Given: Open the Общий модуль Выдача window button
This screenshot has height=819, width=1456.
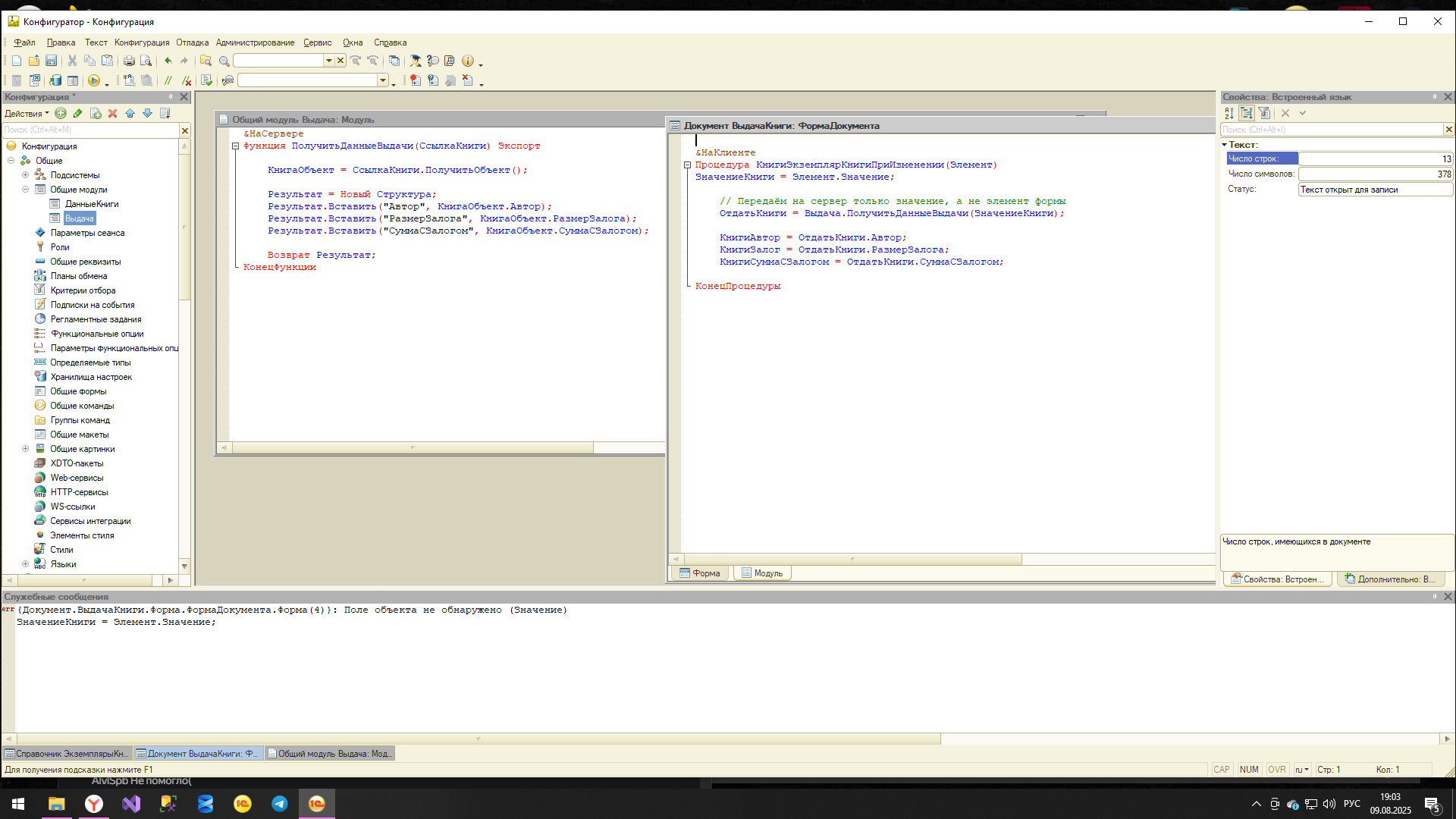Looking at the screenshot, I should point(329,754).
